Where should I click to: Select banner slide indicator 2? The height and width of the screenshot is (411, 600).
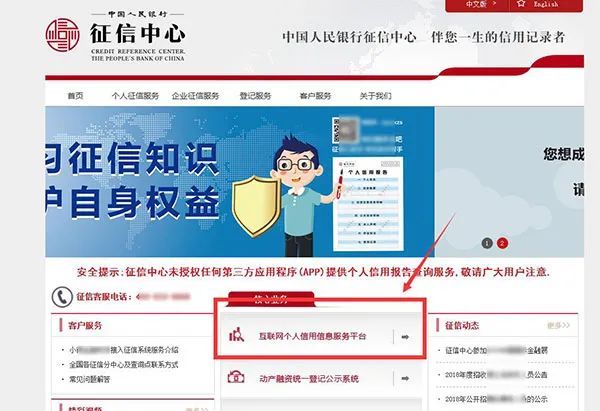pos(502,243)
